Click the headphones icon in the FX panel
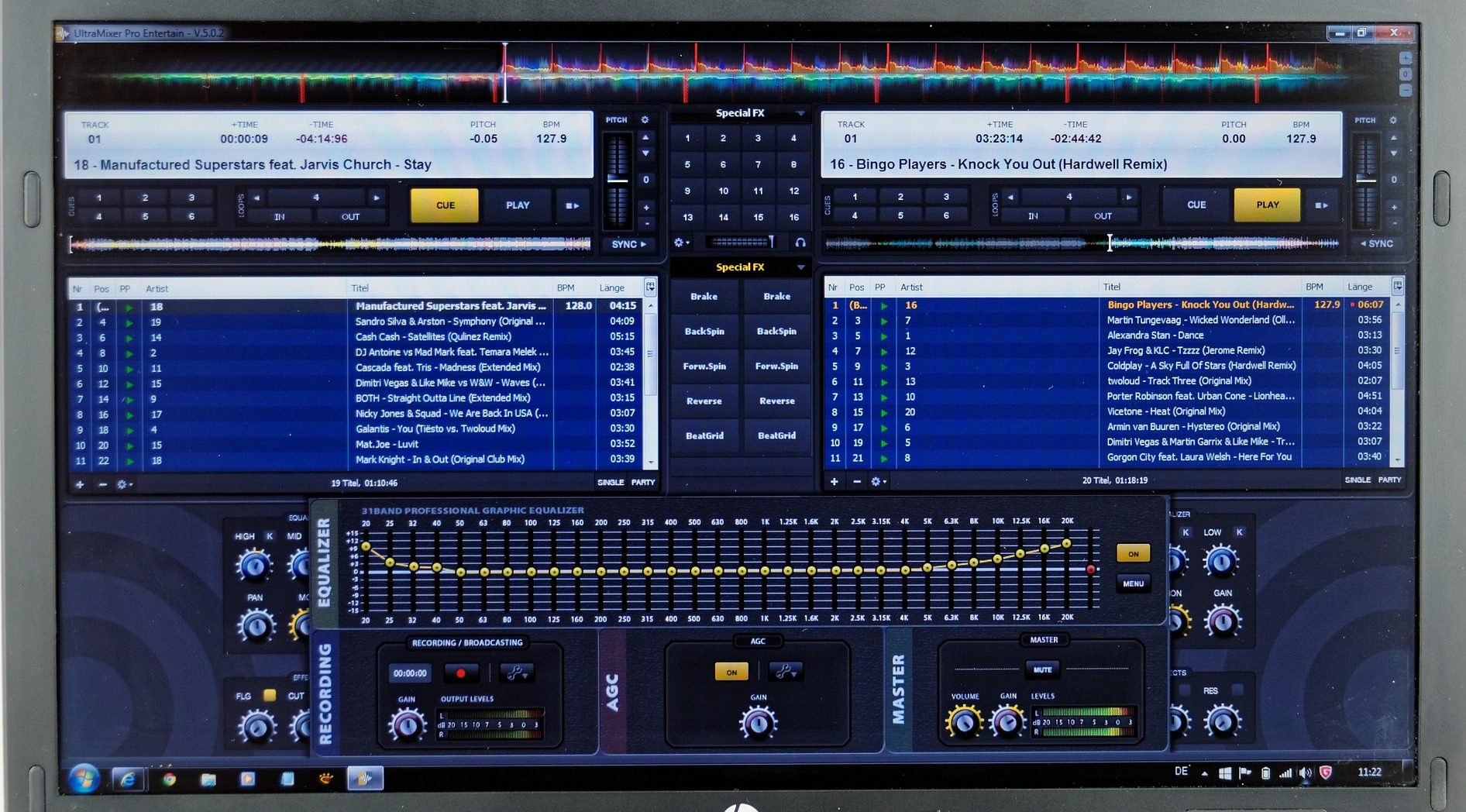The image size is (1466, 812). [x=800, y=243]
